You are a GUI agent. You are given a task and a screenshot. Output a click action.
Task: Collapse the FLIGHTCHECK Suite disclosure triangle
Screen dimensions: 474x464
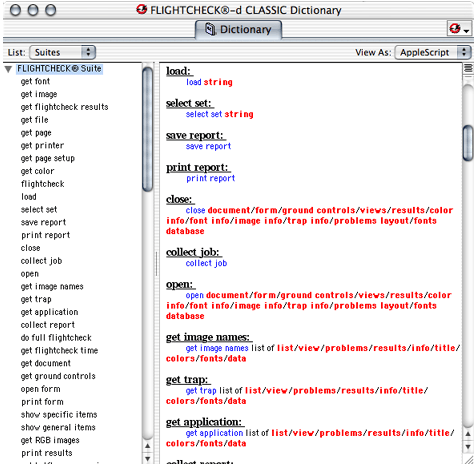click(8, 69)
